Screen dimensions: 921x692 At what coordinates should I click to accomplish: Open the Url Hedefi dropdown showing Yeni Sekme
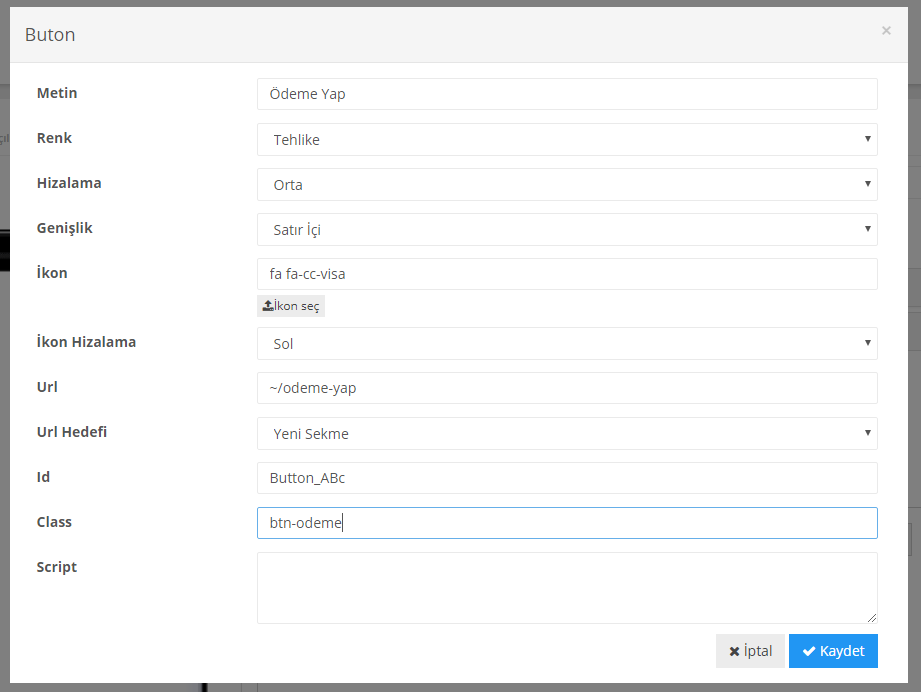point(567,434)
